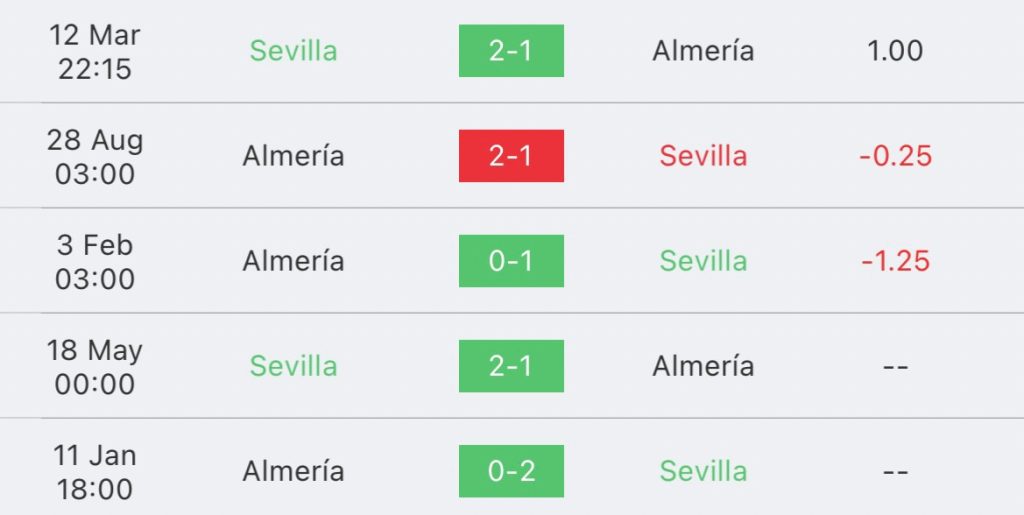The width and height of the screenshot is (1024, 515).
Task: Select the red 2-1 score on 28 Aug
Action: (x=511, y=156)
